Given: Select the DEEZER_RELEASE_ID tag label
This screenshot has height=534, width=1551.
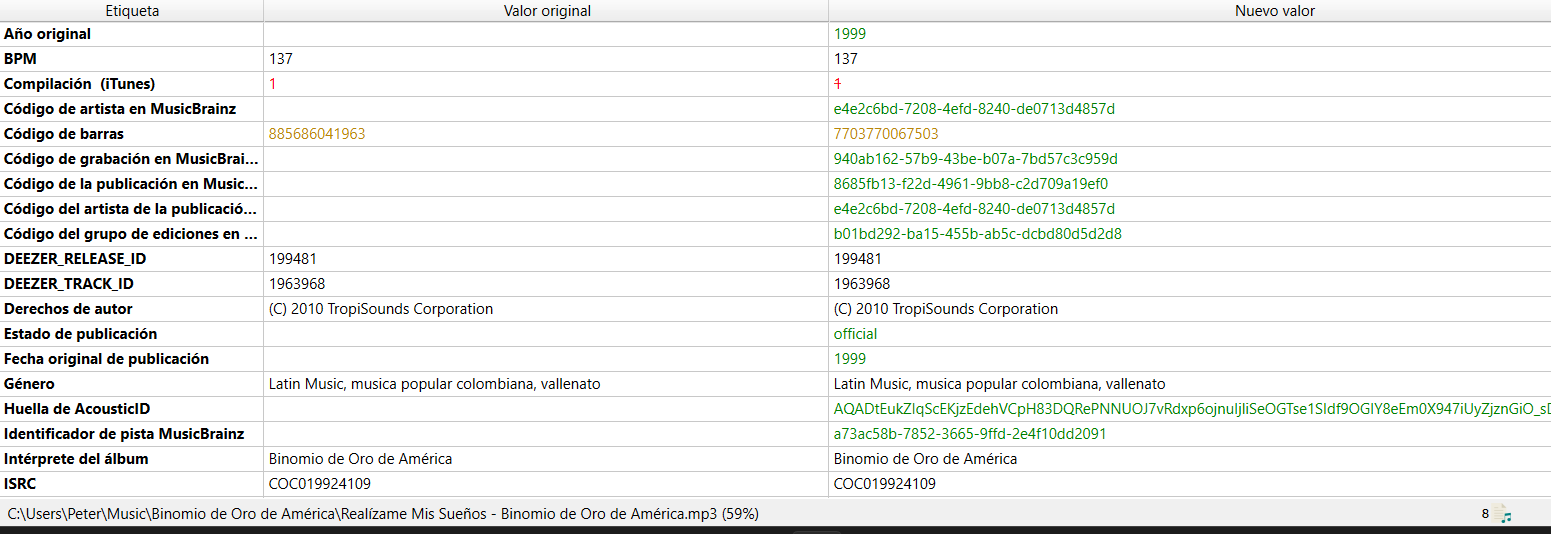Looking at the screenshot, I should click(75, 259).
